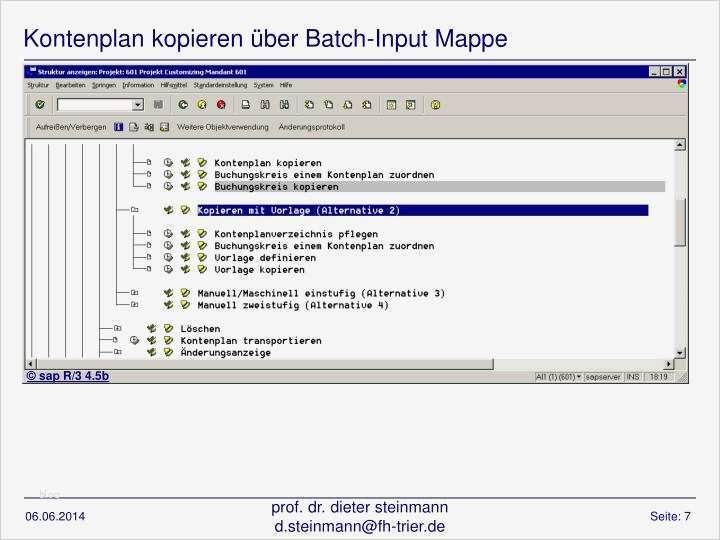Viewport: 720px width, 540px height.
Task: Select Vorlage definieren tree row
Action: tap(265, 258)
